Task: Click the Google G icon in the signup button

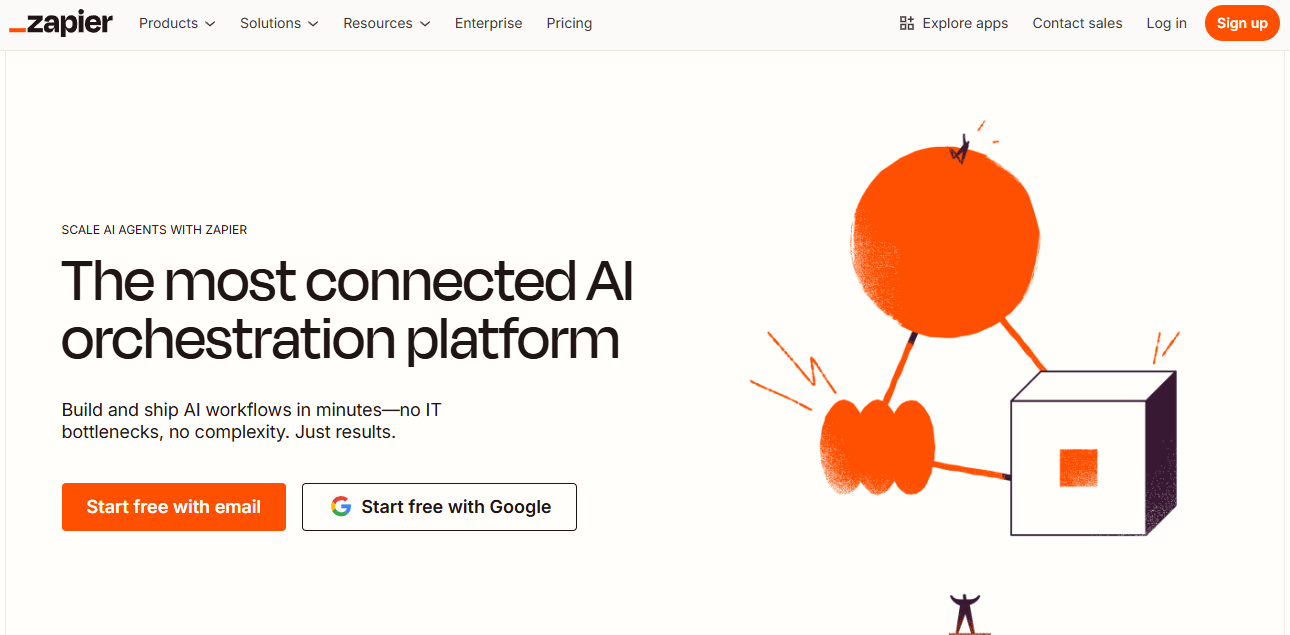Action: 340,507
